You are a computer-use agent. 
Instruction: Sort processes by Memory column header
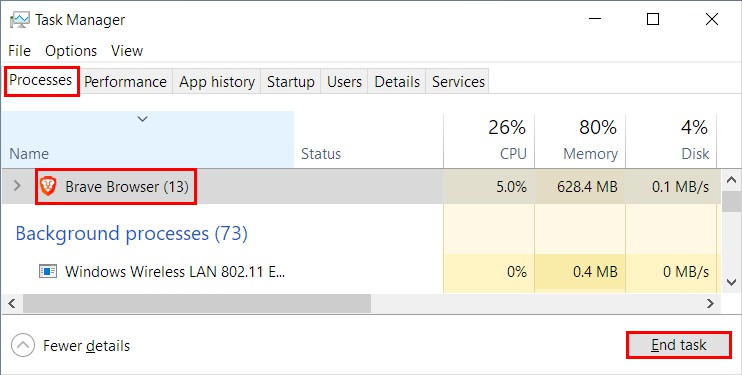pyautogui.click(x=580, y=141)
